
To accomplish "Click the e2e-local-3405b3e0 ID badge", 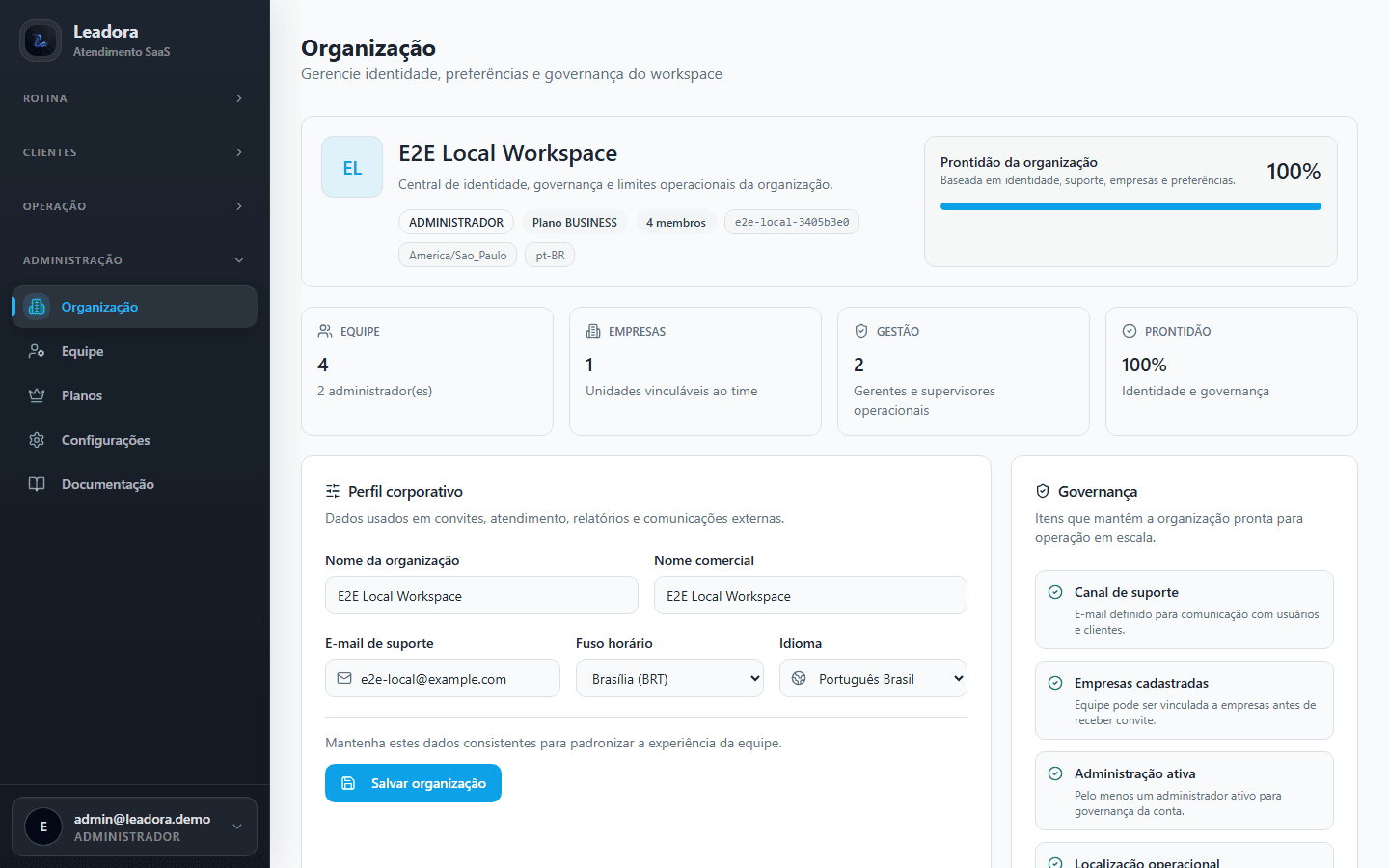I will click(792, 222).
